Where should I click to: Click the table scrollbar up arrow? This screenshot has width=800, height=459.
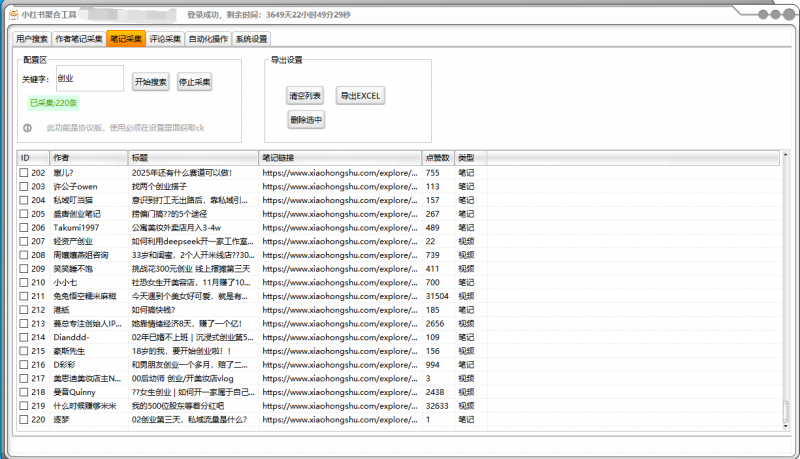coord(785,155)
